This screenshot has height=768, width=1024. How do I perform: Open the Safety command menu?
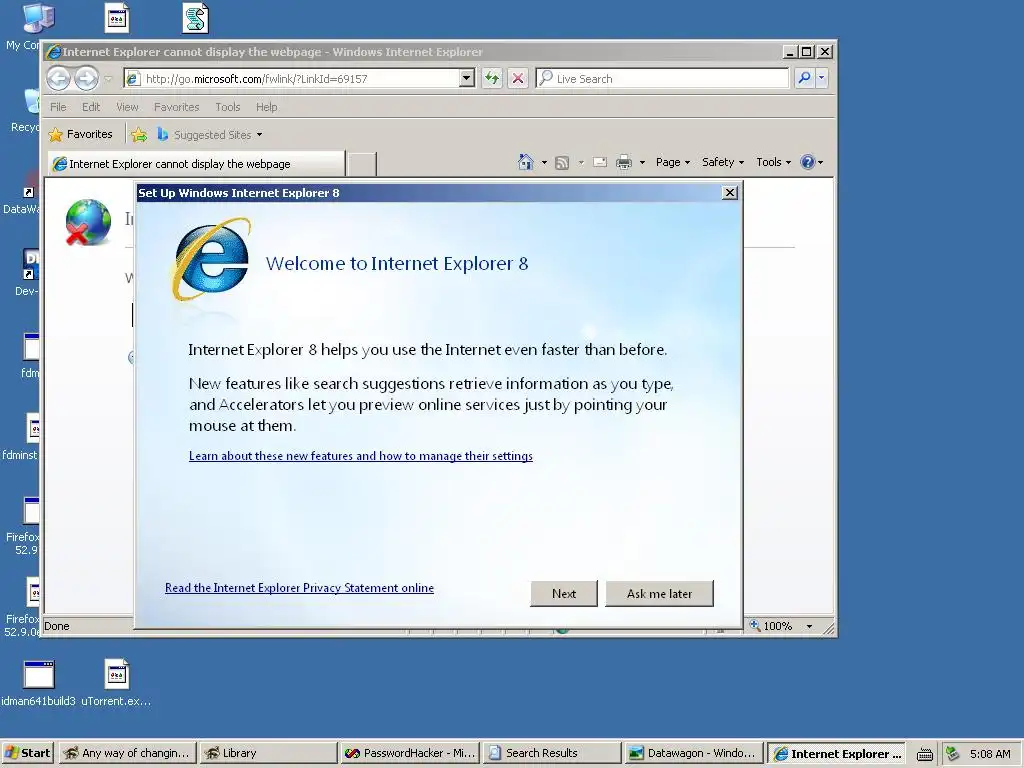[x=722, y=163]
